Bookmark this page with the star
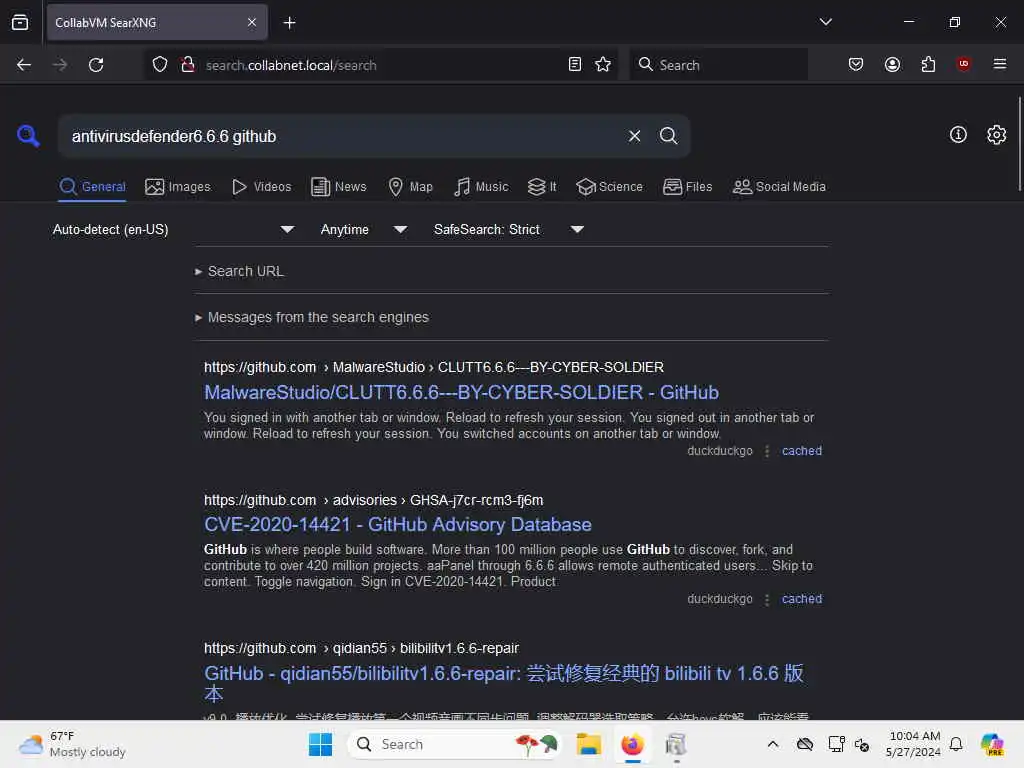Image resolution: width=1024 pixels, height=768 pixels. pos(603,65)
